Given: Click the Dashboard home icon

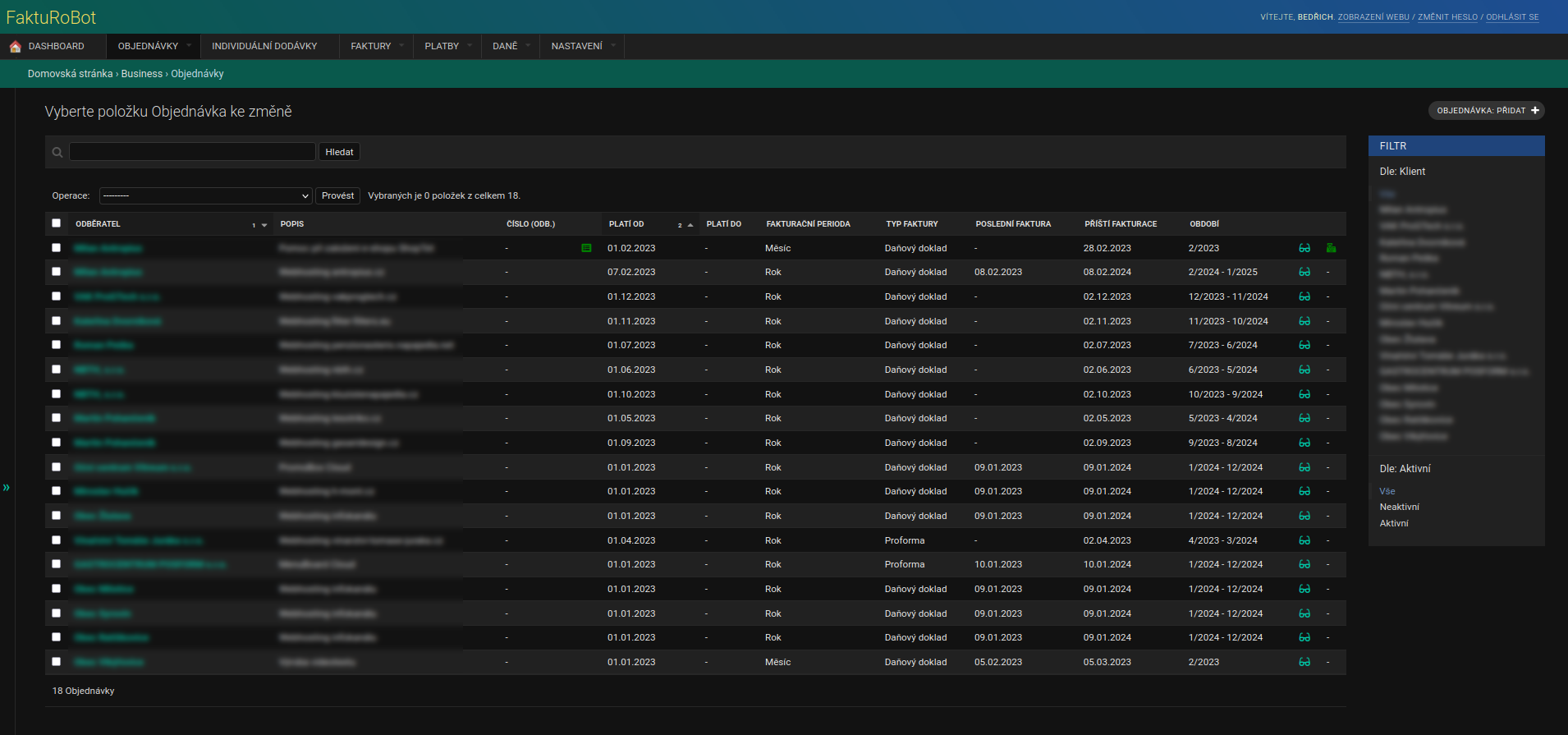Looking at the screenshot, I should coord(15,47).
